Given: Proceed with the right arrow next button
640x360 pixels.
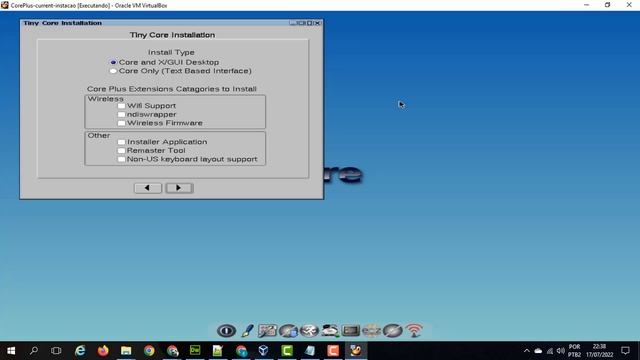Looking at the screenshot, I should [179, 188].
